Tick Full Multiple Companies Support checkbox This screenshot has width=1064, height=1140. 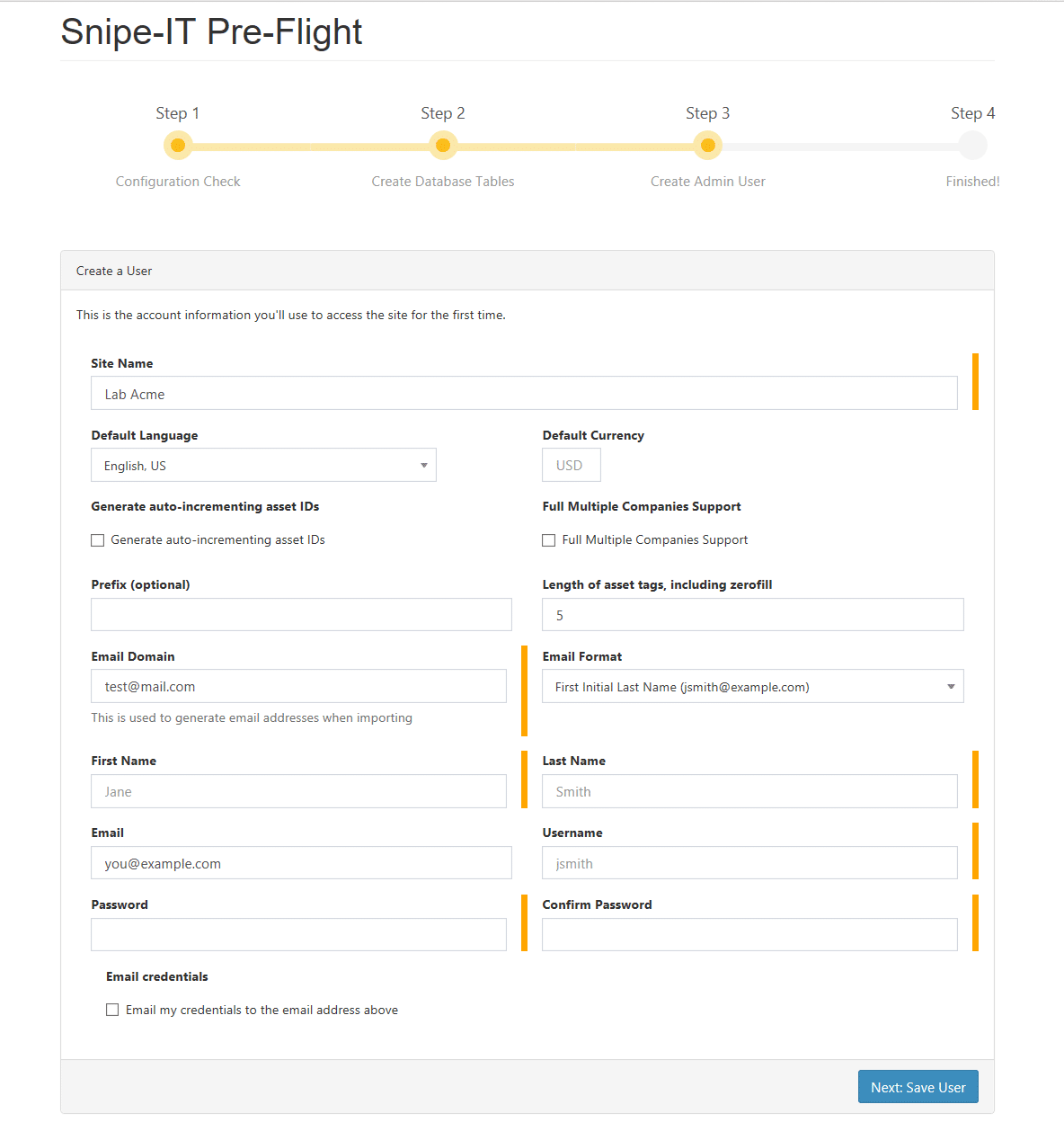[549, 540]
